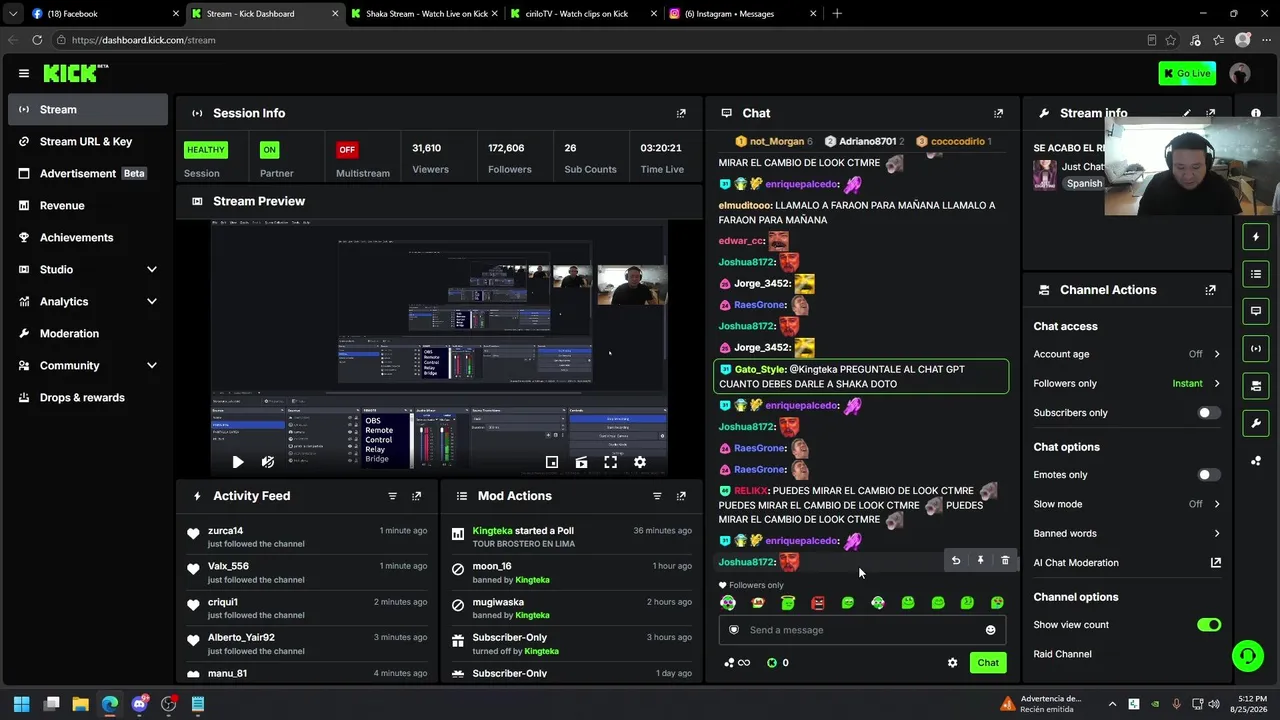Open picture-in-picture for stream preview
The width and height of the screenshot is (1280, 720).
click(552, 462)
